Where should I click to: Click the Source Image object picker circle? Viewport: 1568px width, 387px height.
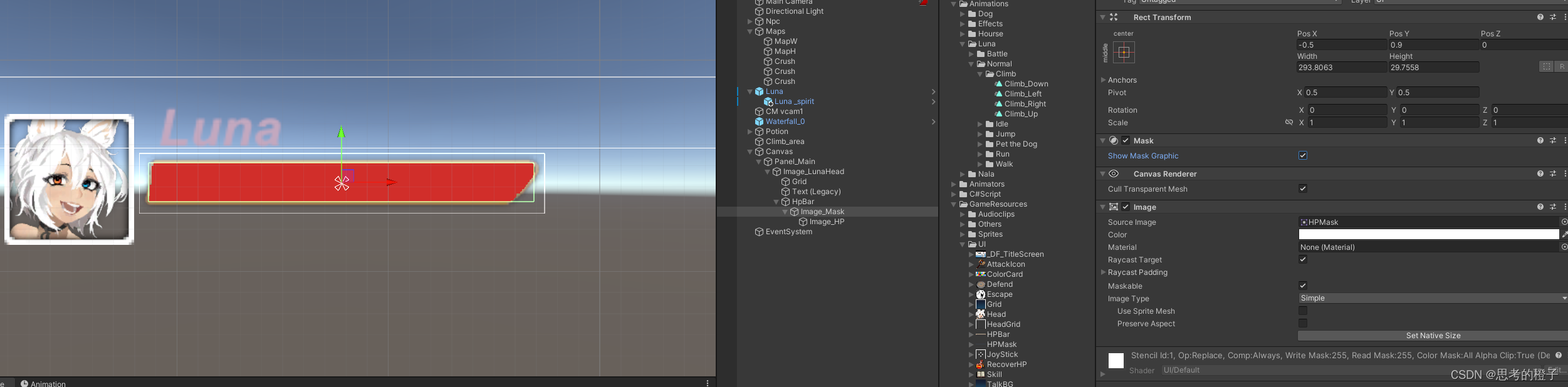tap(1564, 222)
